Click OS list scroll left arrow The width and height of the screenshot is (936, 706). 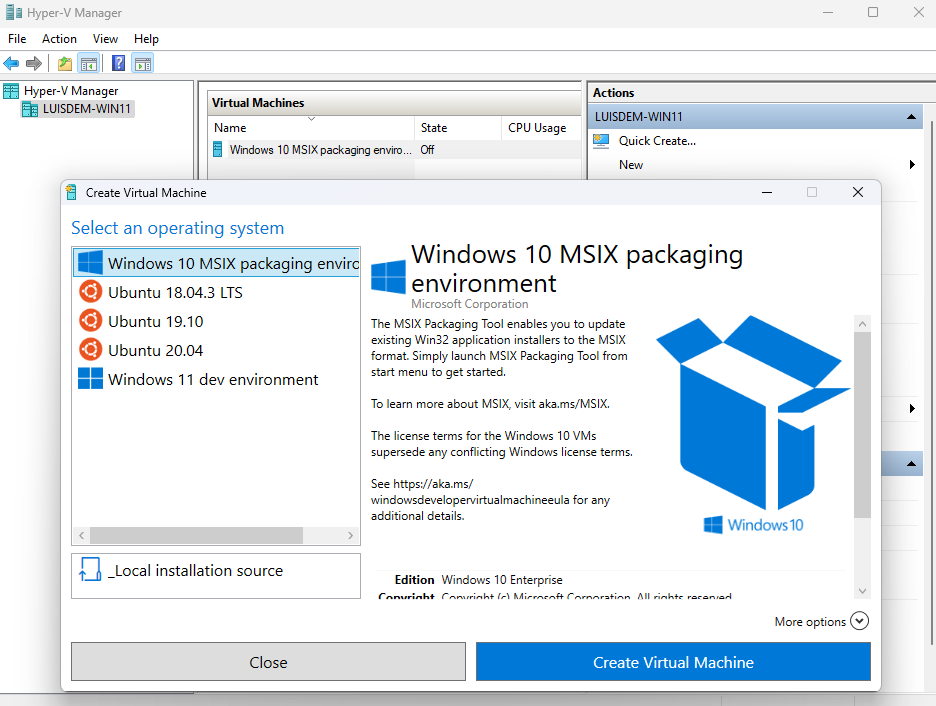[x=82, y=535]
